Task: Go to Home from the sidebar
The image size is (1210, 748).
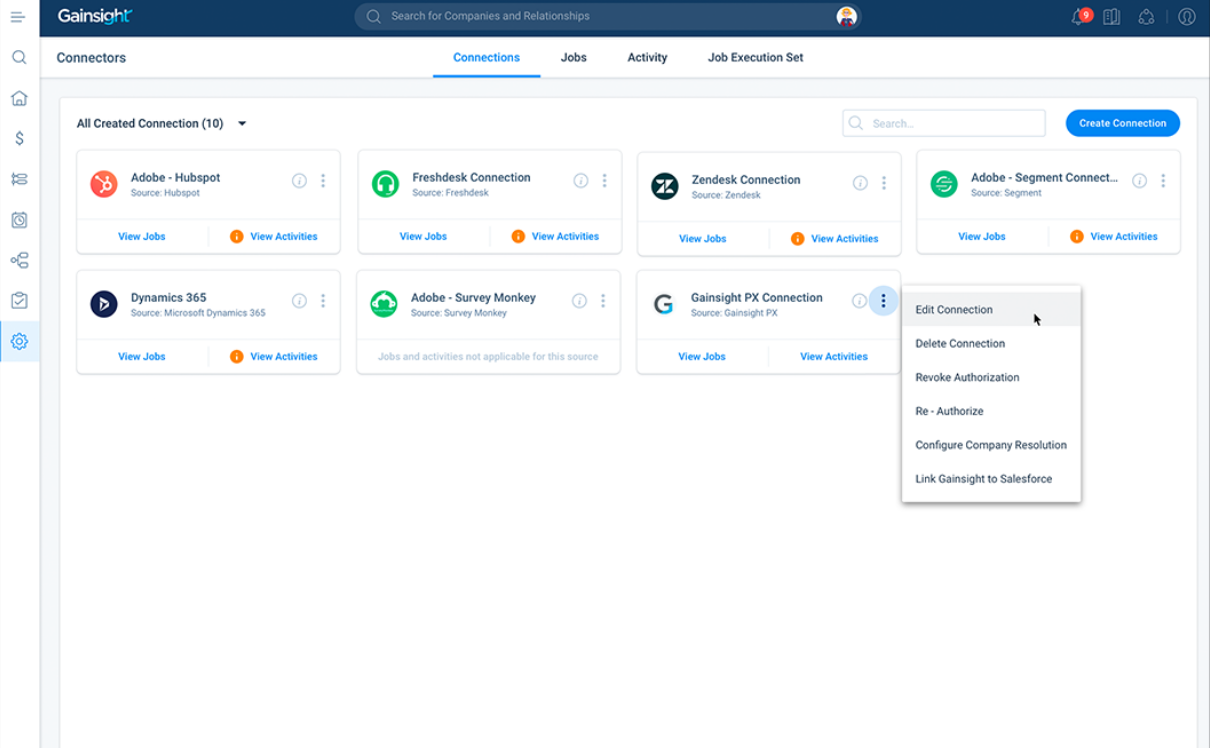Action: 19,98
